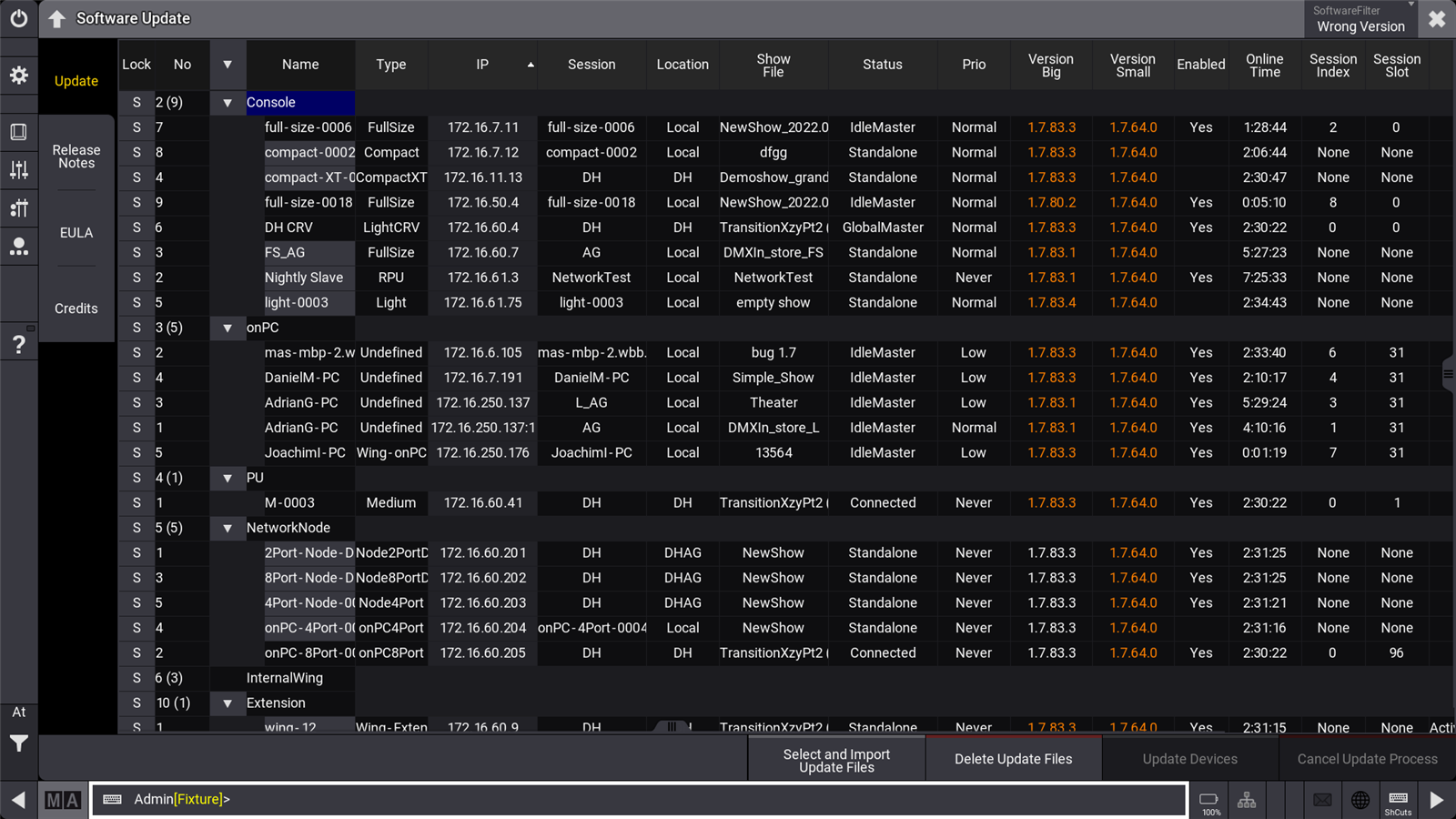Switch to the Update tab

coord(76,81)
